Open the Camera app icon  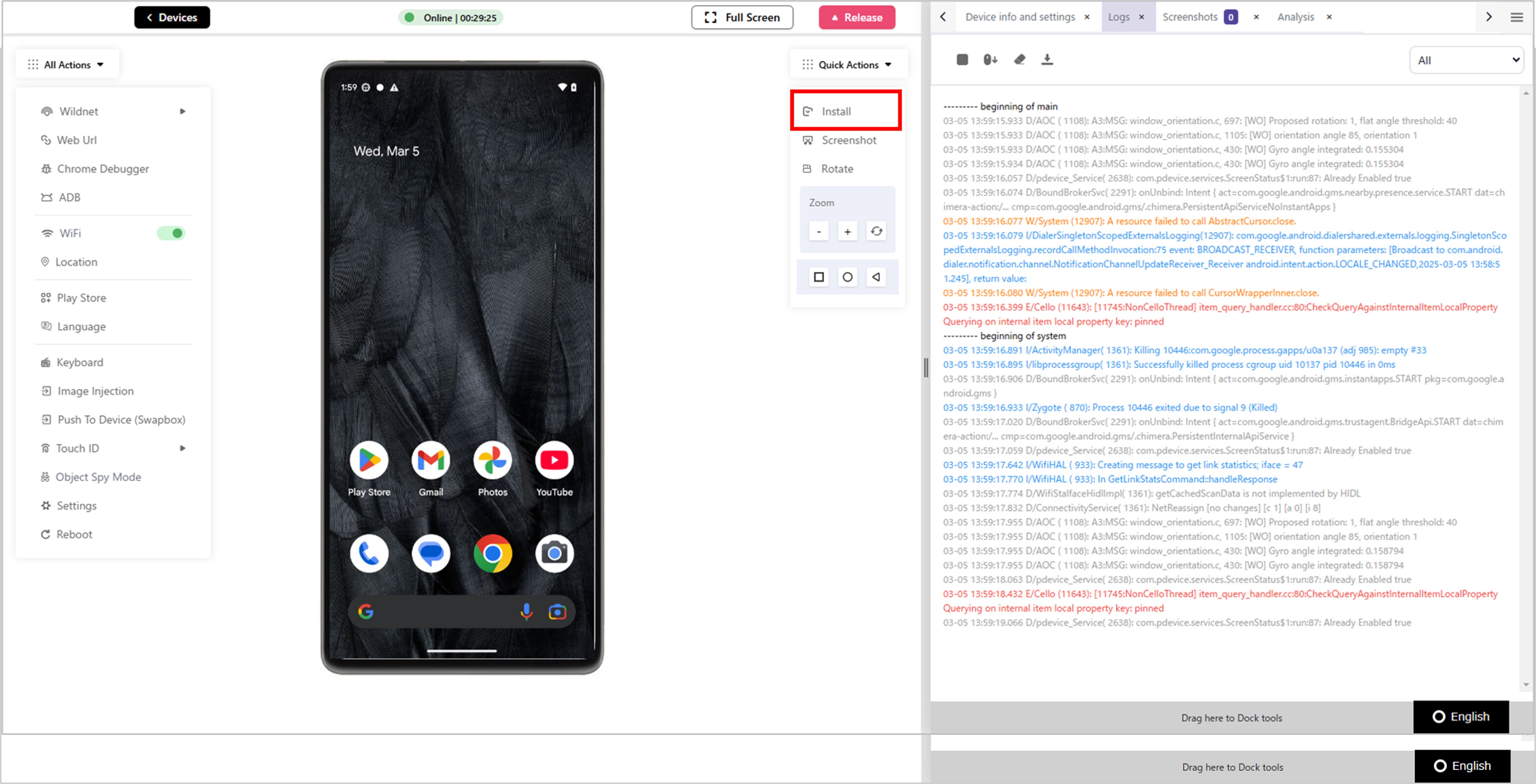coord(554,553)
